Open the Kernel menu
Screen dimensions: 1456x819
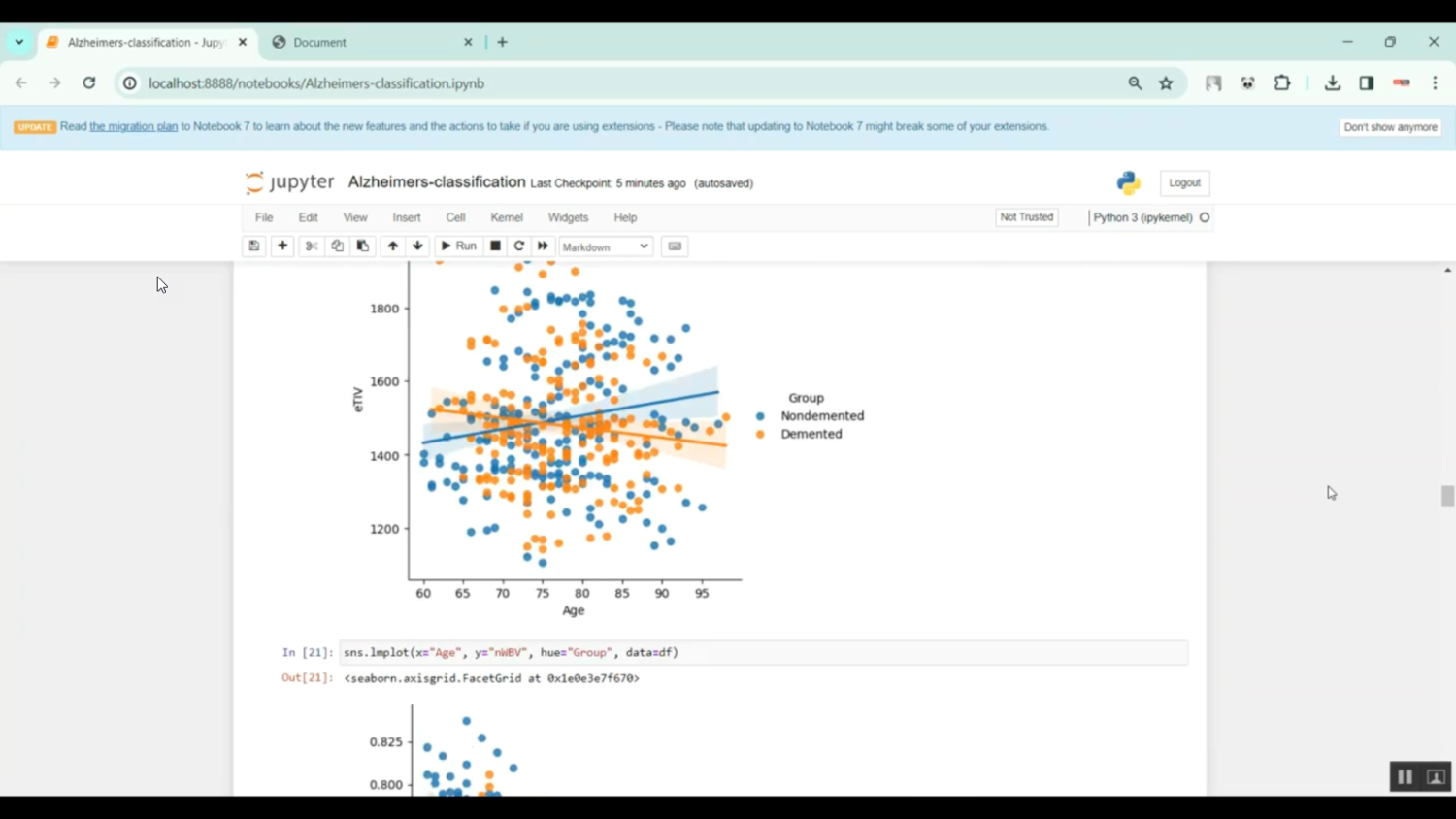[506, 217]
